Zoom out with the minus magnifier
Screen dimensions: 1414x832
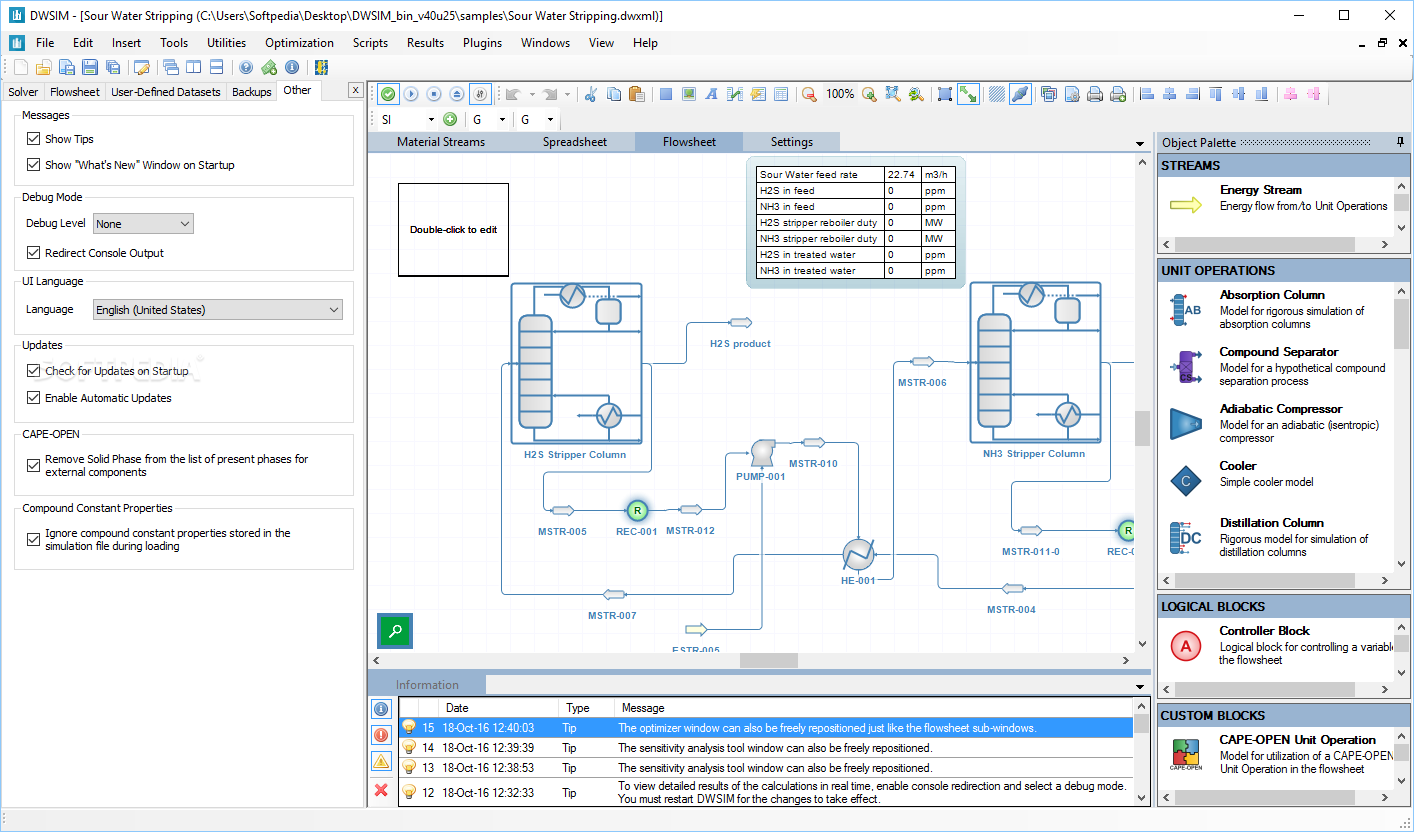809,94
